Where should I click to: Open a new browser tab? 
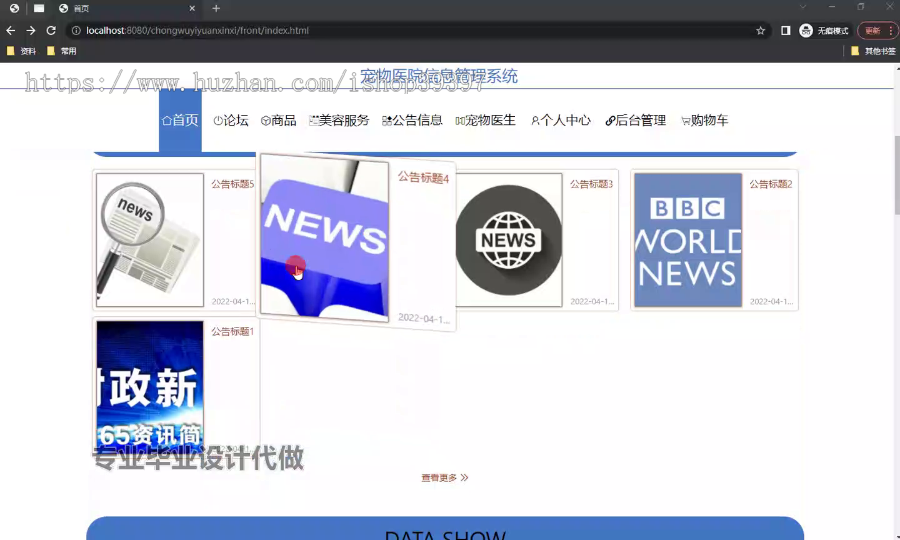pos(216,8)
